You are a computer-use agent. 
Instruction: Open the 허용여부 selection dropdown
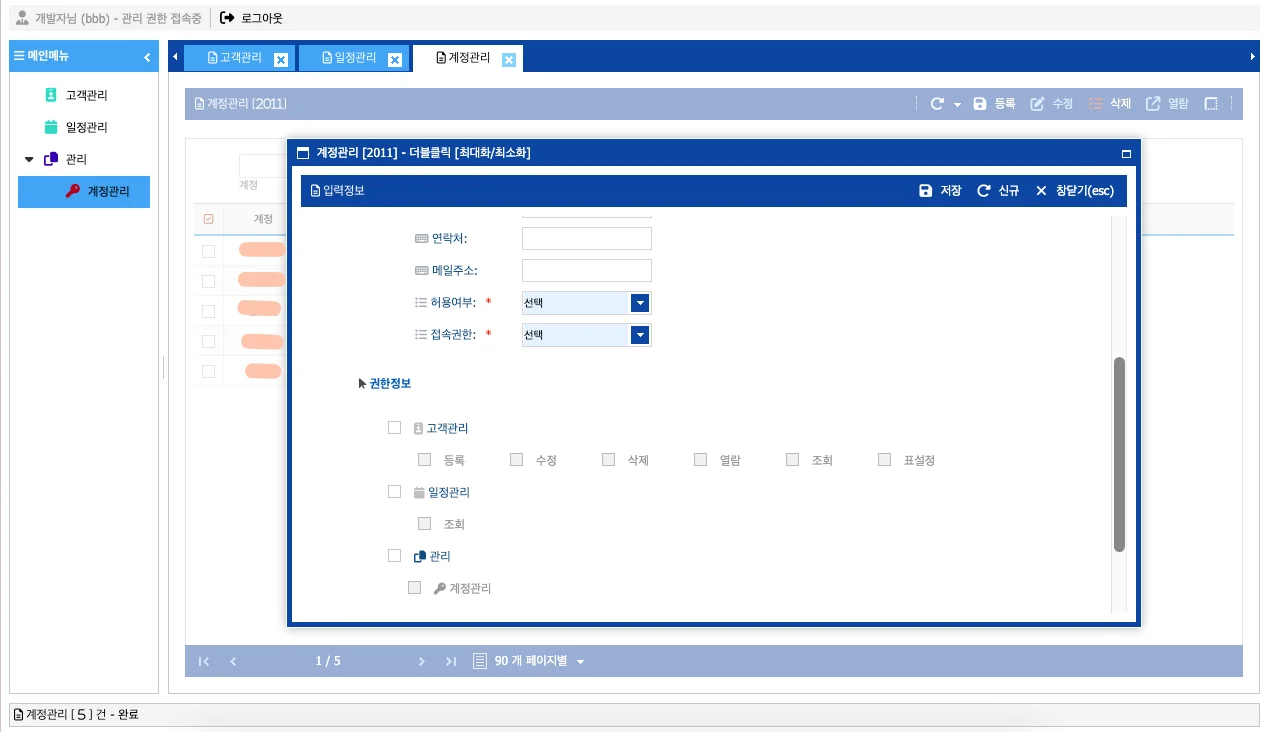click(639, 302)
